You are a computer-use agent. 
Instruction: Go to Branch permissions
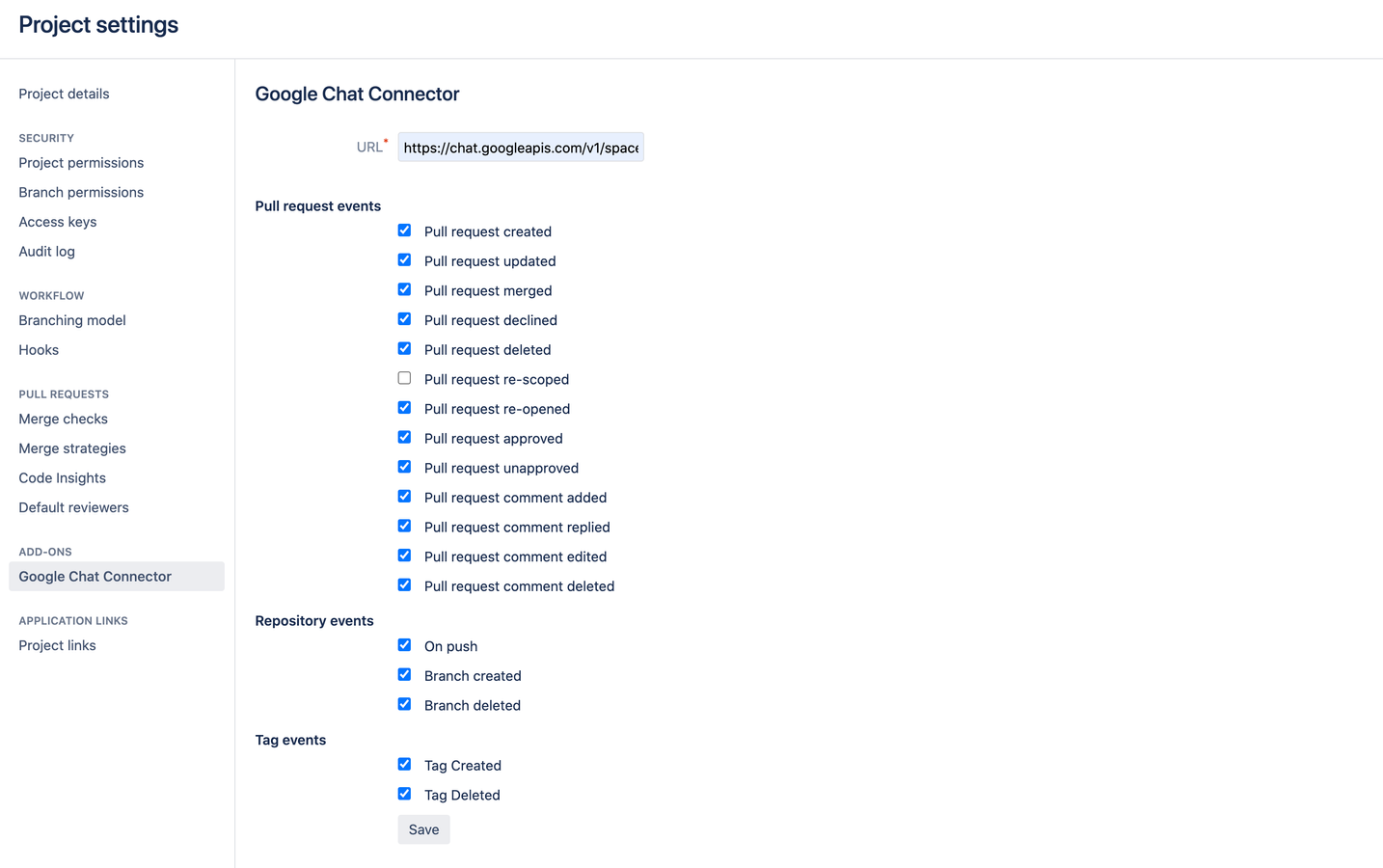point(81,192)
